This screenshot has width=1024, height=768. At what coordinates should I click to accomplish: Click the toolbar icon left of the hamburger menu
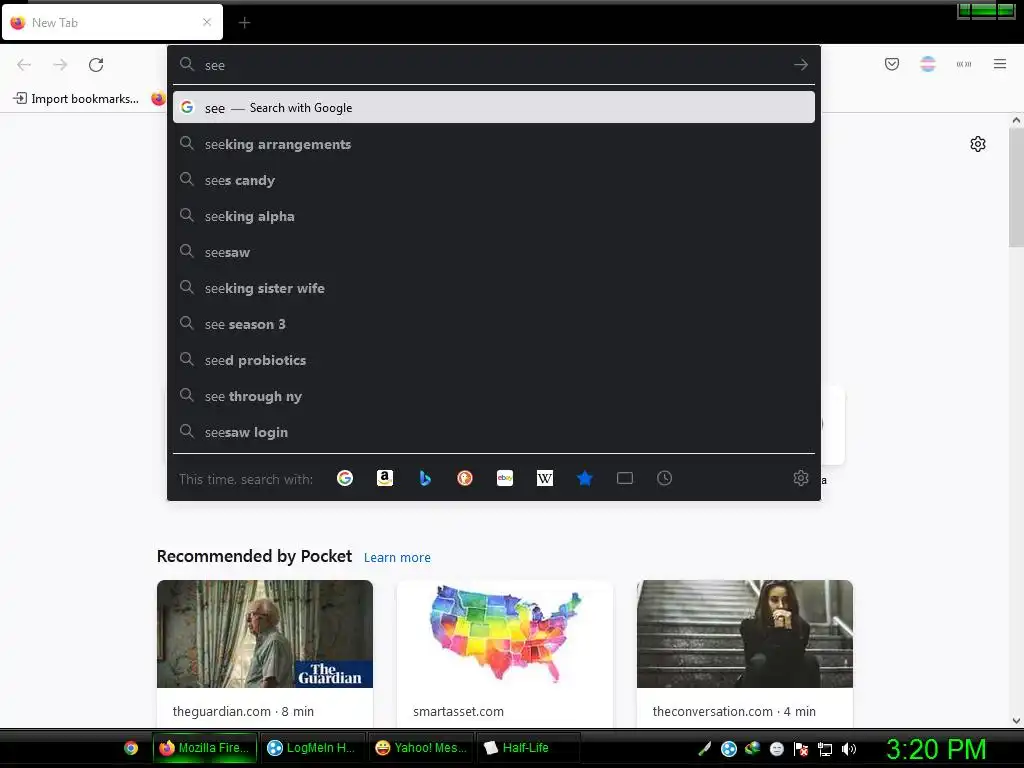point(964,64)
